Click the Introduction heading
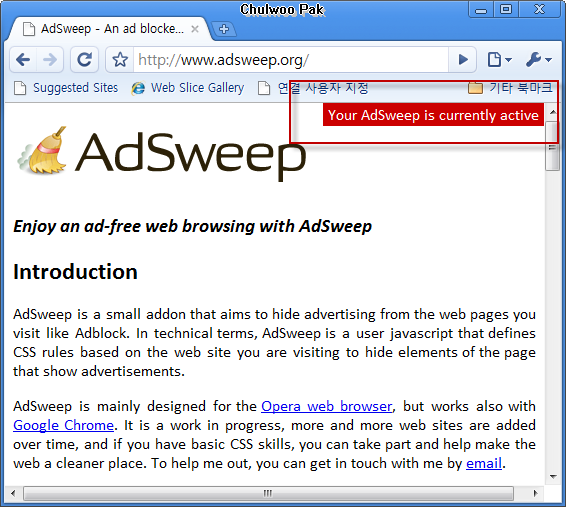The width and height of the screenshot is (566, 507). 75,271
